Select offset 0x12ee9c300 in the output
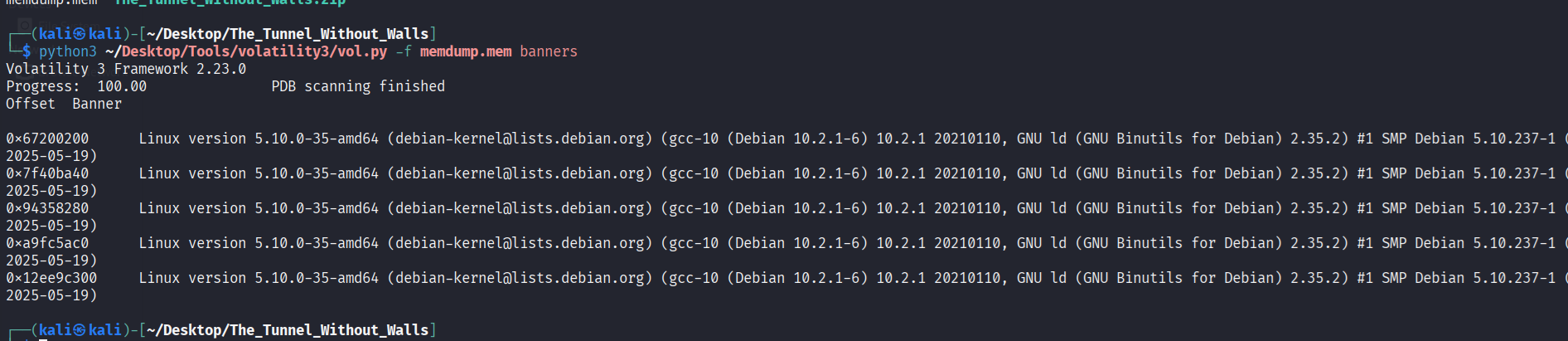Screen dimensions: 1568x341 51,278
